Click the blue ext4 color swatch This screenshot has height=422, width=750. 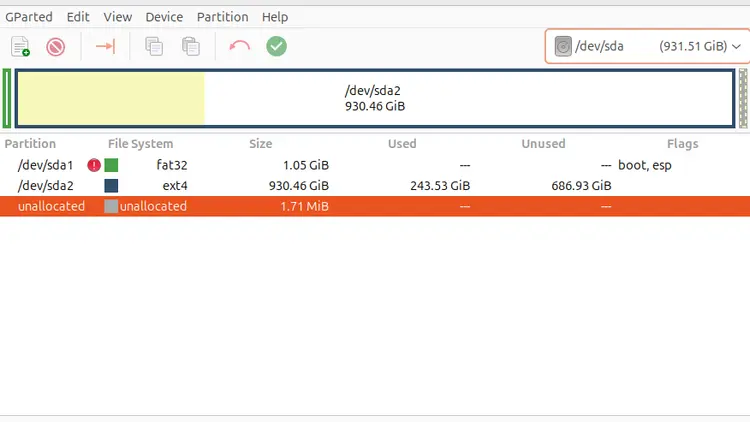coord(111,186)
